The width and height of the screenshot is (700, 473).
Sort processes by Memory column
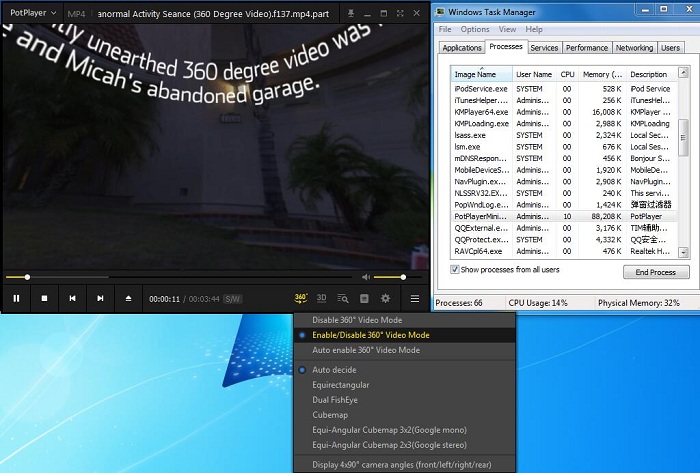602,74
